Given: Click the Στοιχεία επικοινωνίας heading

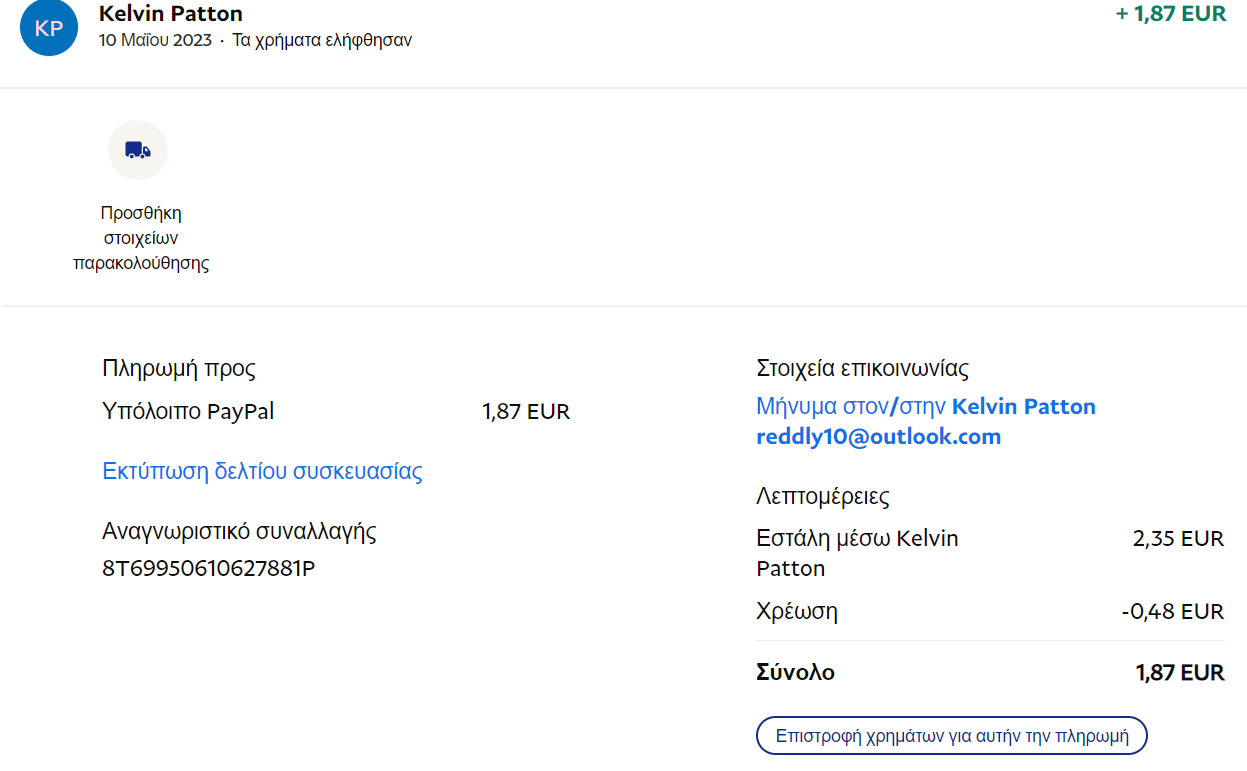Looking at the screenshot, I should pos(863,369).
